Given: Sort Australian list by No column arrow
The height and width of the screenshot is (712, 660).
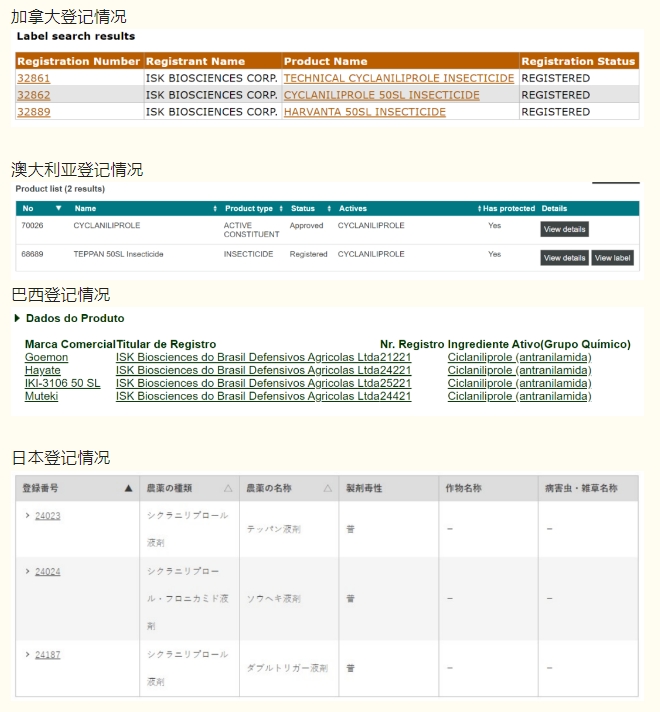Looking at the screenshot, I should [58, 208].
